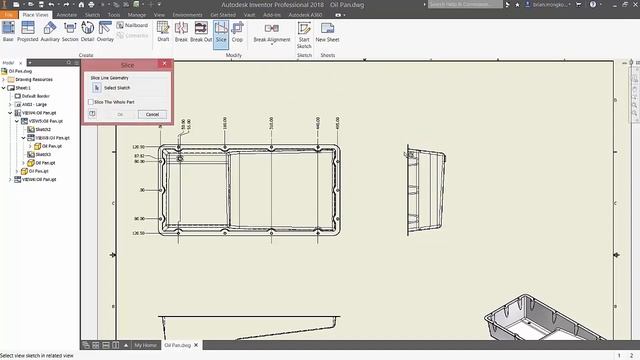
Task: Collapse the VIEW8:Oil Pan.ipt node
Action: 23,138
